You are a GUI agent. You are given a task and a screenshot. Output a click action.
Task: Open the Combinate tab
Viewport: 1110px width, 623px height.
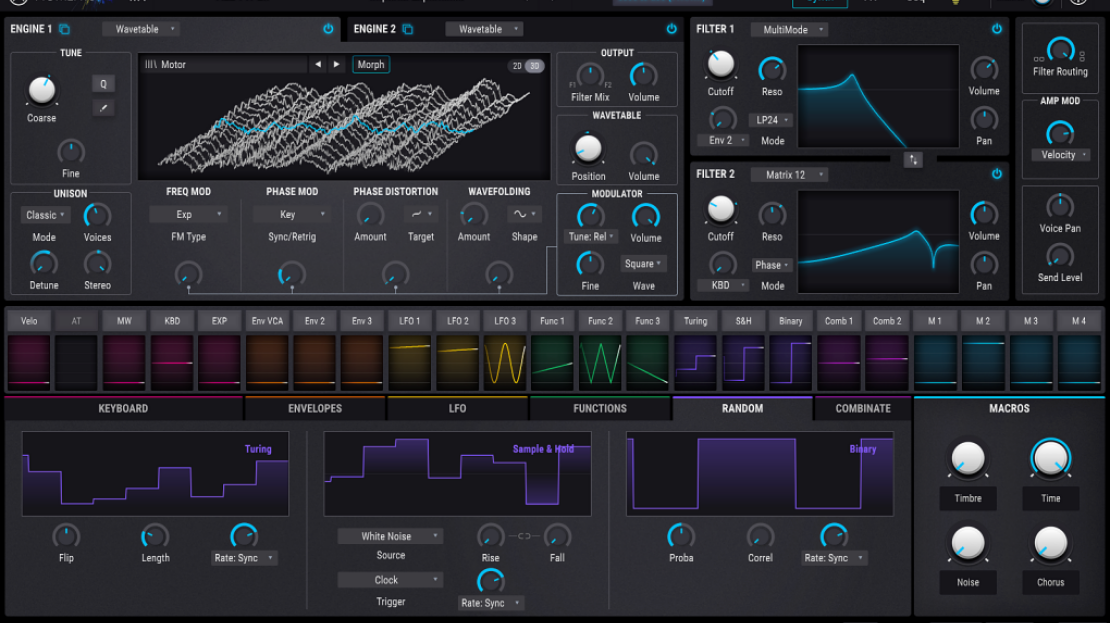pyautogui.click(x=863, y=408)
